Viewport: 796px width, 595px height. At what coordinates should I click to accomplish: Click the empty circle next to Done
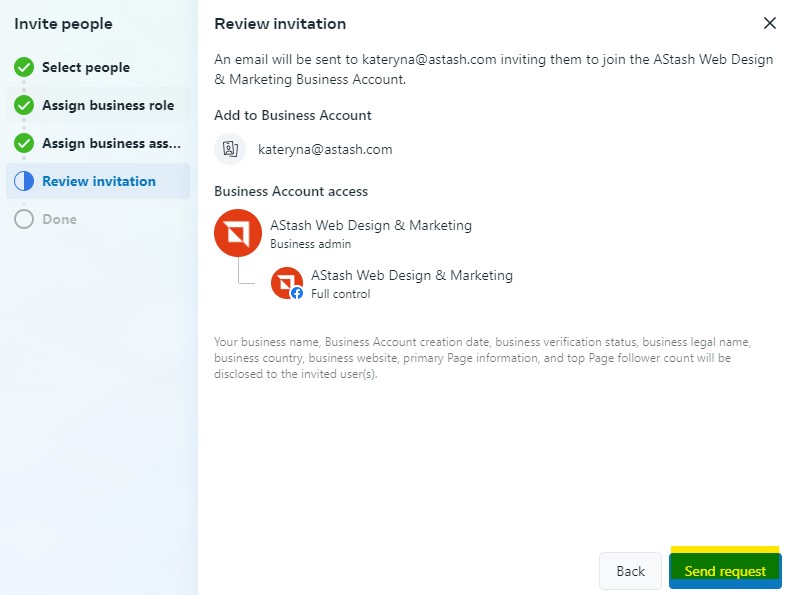pyautogui.click(x=24, y=219)
